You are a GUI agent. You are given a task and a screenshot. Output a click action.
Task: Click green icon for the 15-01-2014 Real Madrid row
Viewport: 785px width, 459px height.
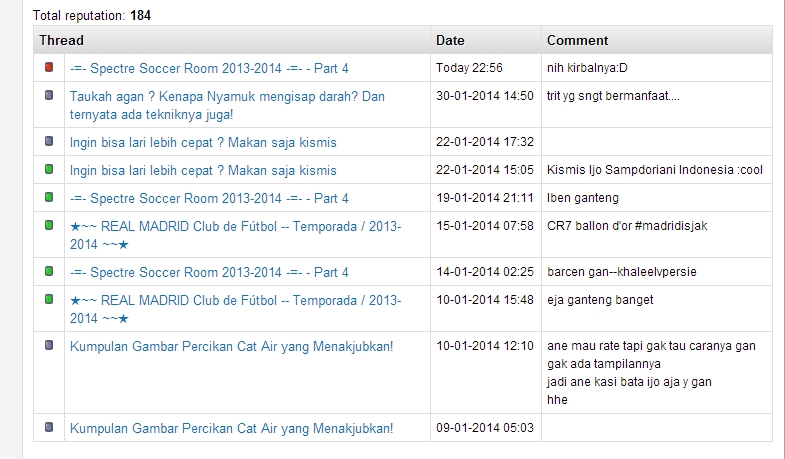49,226
